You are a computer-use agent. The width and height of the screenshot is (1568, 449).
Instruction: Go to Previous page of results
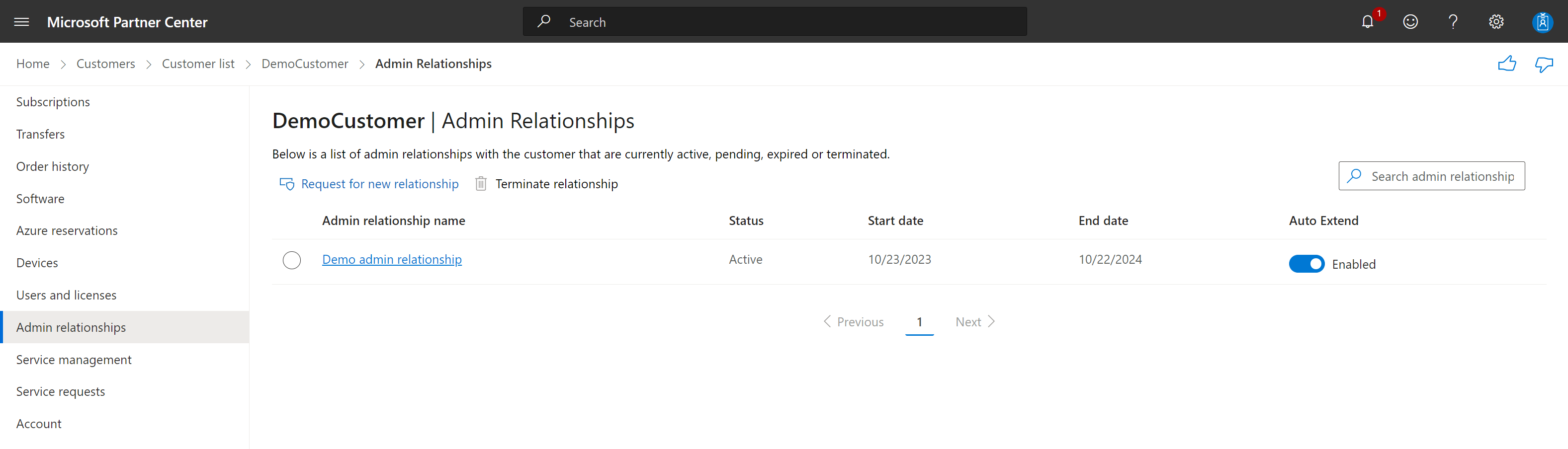(x=854, y=322)
